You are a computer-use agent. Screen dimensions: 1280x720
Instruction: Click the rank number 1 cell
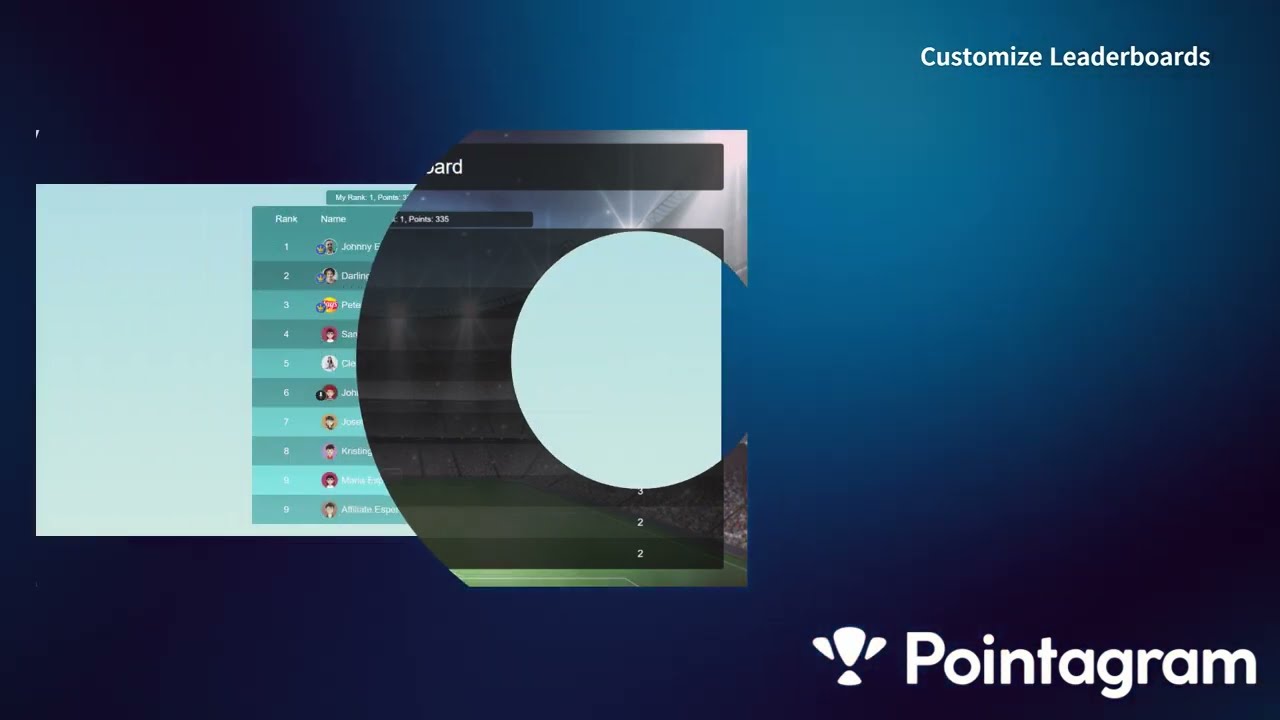coord(286,247)
